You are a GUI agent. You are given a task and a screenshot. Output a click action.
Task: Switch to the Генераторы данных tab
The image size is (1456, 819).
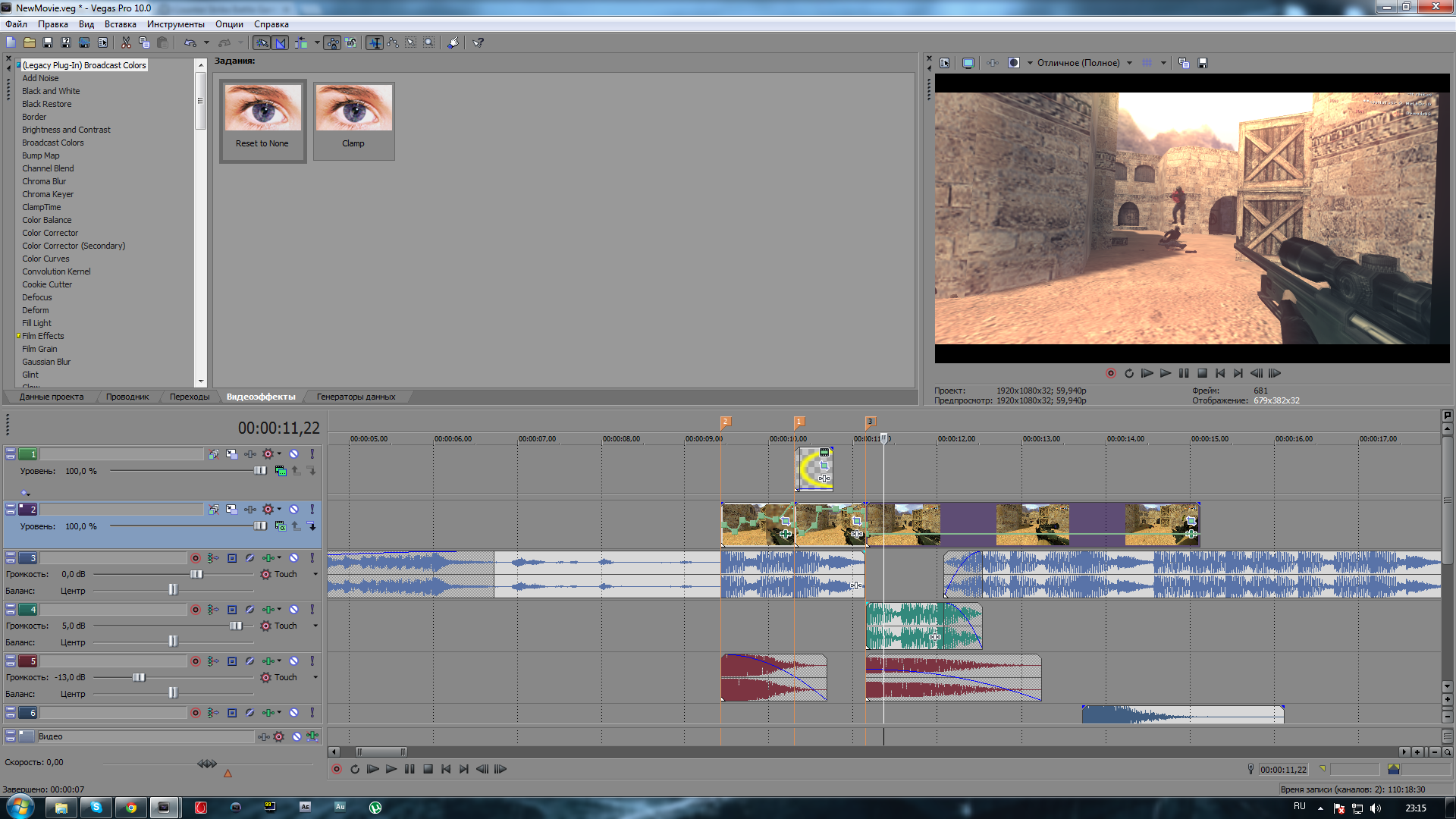pyautogui.click(x=356, y=397)
